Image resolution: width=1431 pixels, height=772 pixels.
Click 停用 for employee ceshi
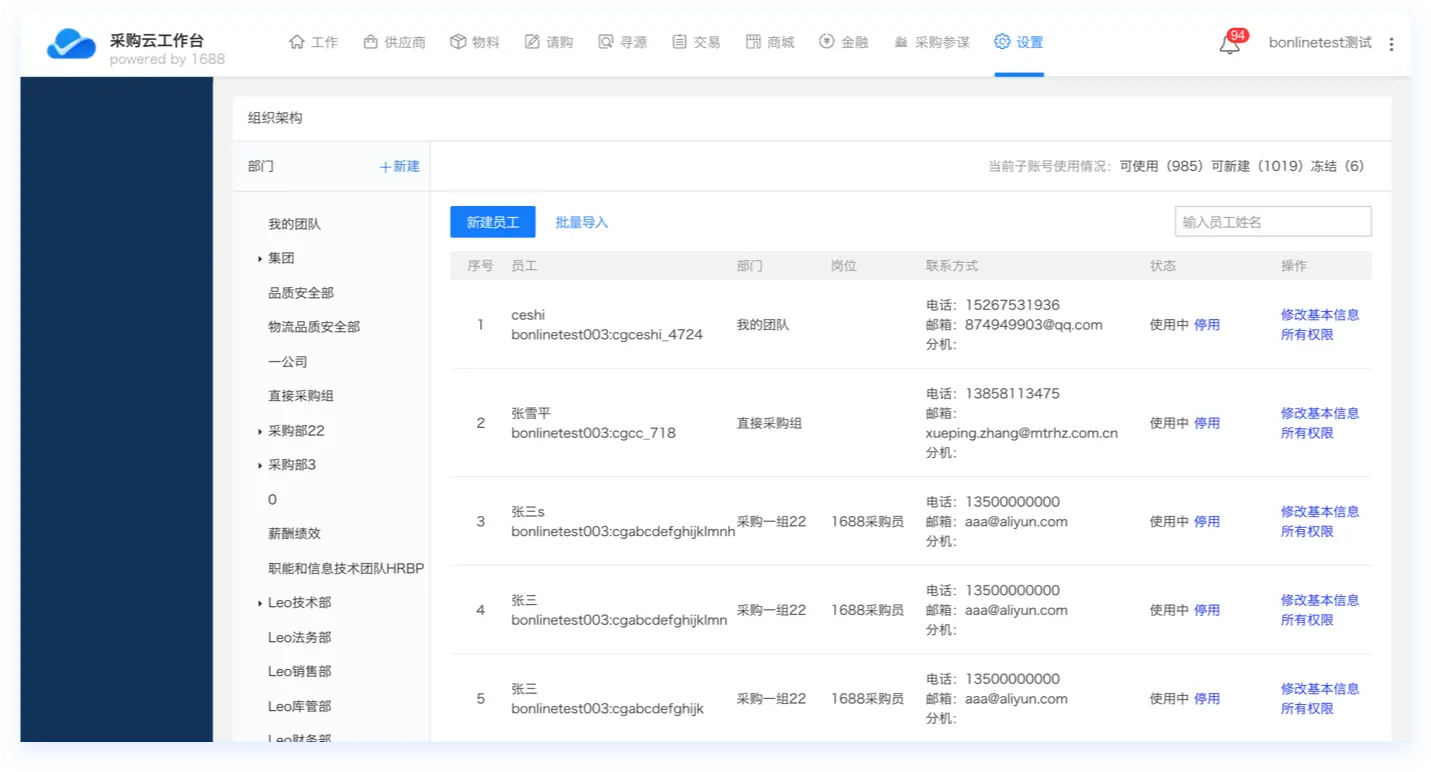point(1207,325)
